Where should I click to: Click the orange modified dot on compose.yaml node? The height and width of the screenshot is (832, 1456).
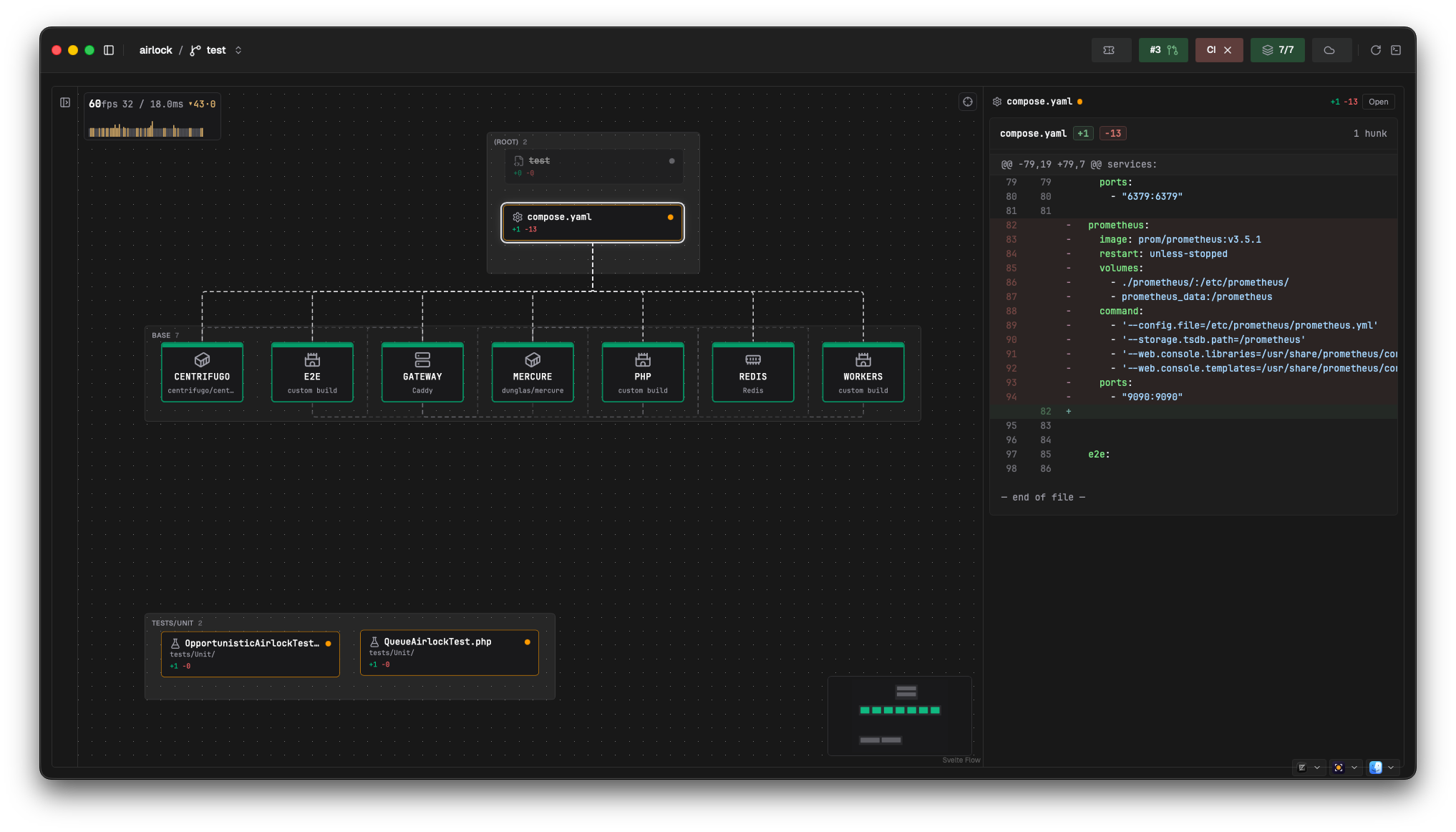point(670,217)
